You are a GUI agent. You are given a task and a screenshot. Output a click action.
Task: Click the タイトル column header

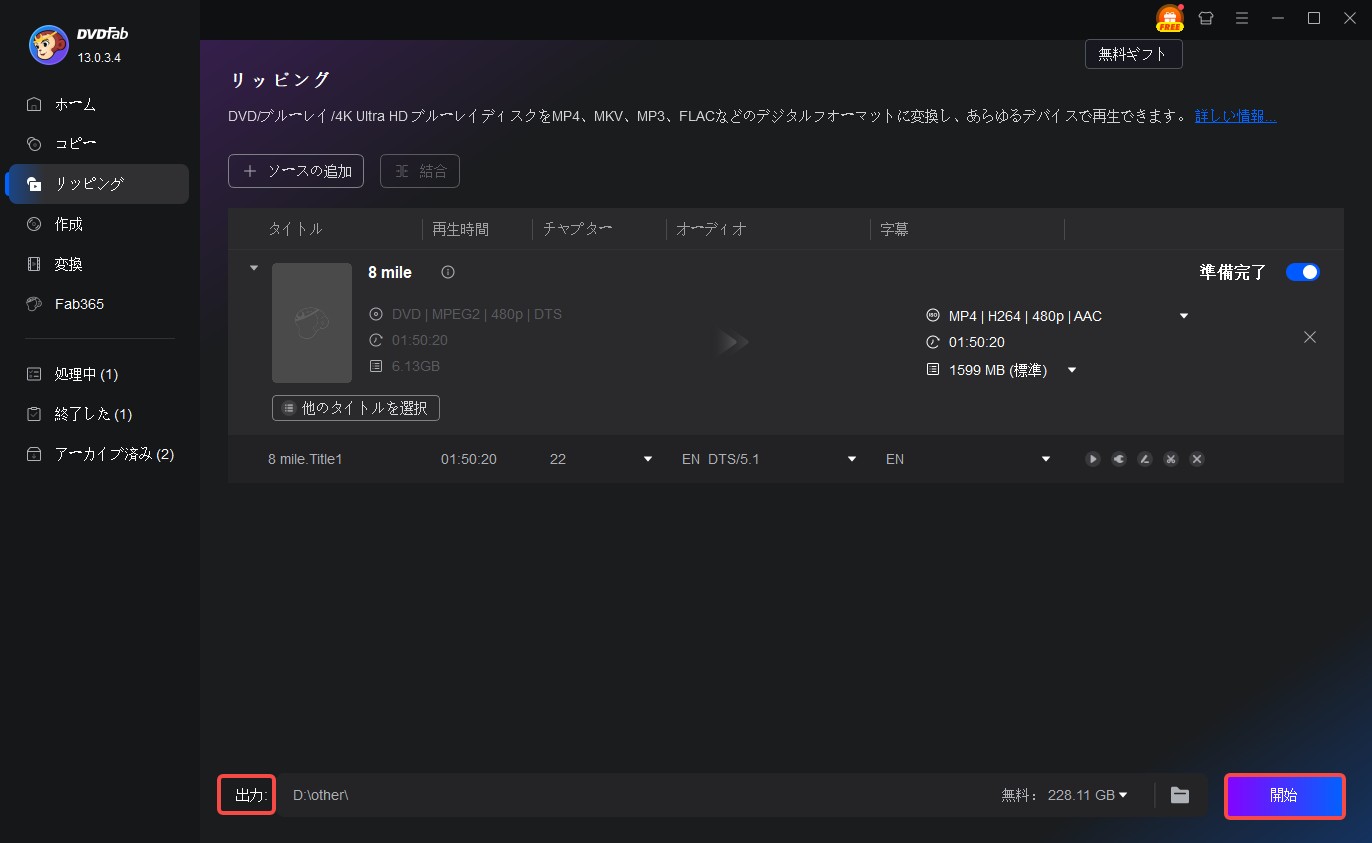(295, 229)
